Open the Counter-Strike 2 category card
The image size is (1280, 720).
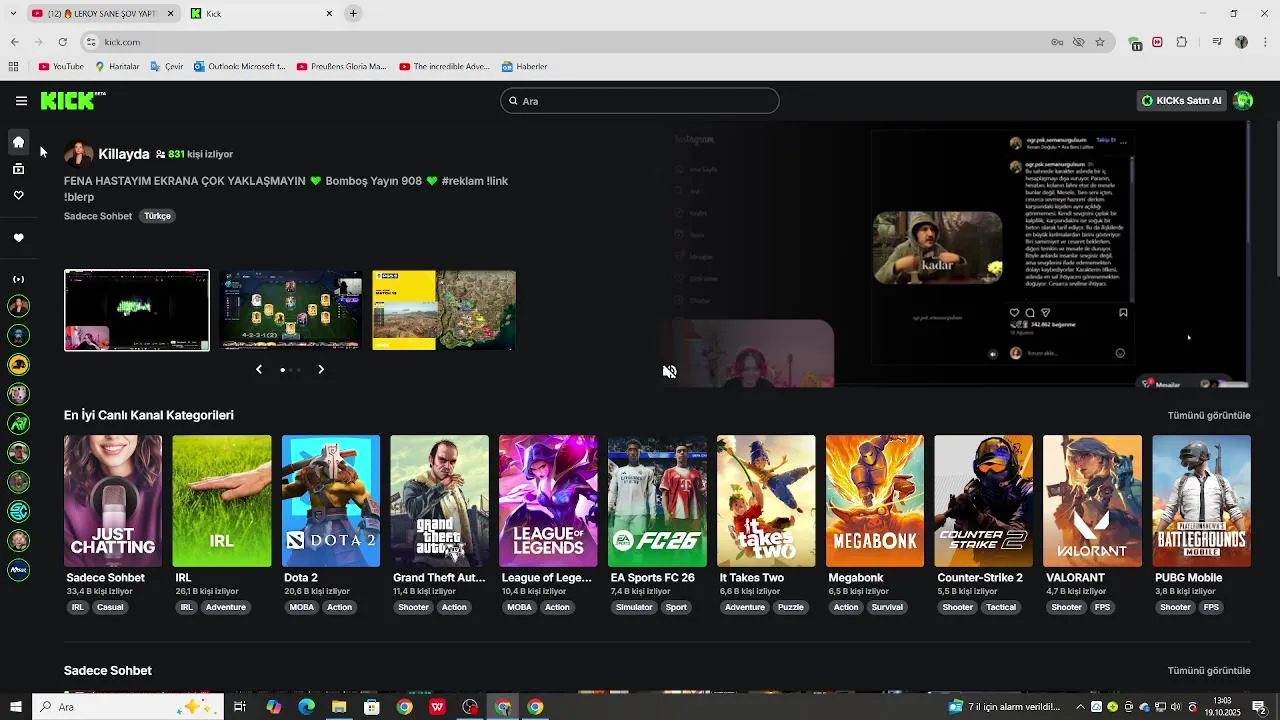click(984, 501)
